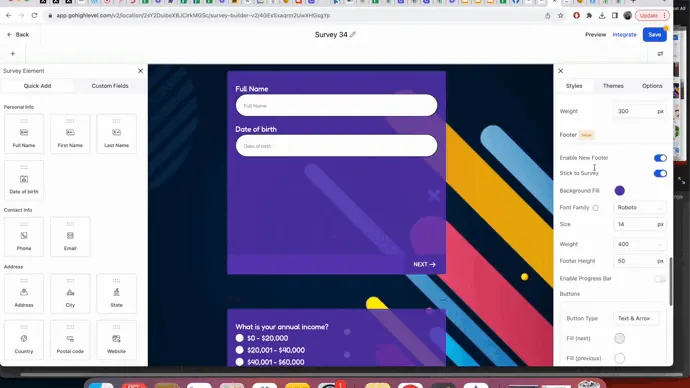The image size is (690, 388).
Task: Open the footer Weight 400 dropdown
Action: pos(639,244)
